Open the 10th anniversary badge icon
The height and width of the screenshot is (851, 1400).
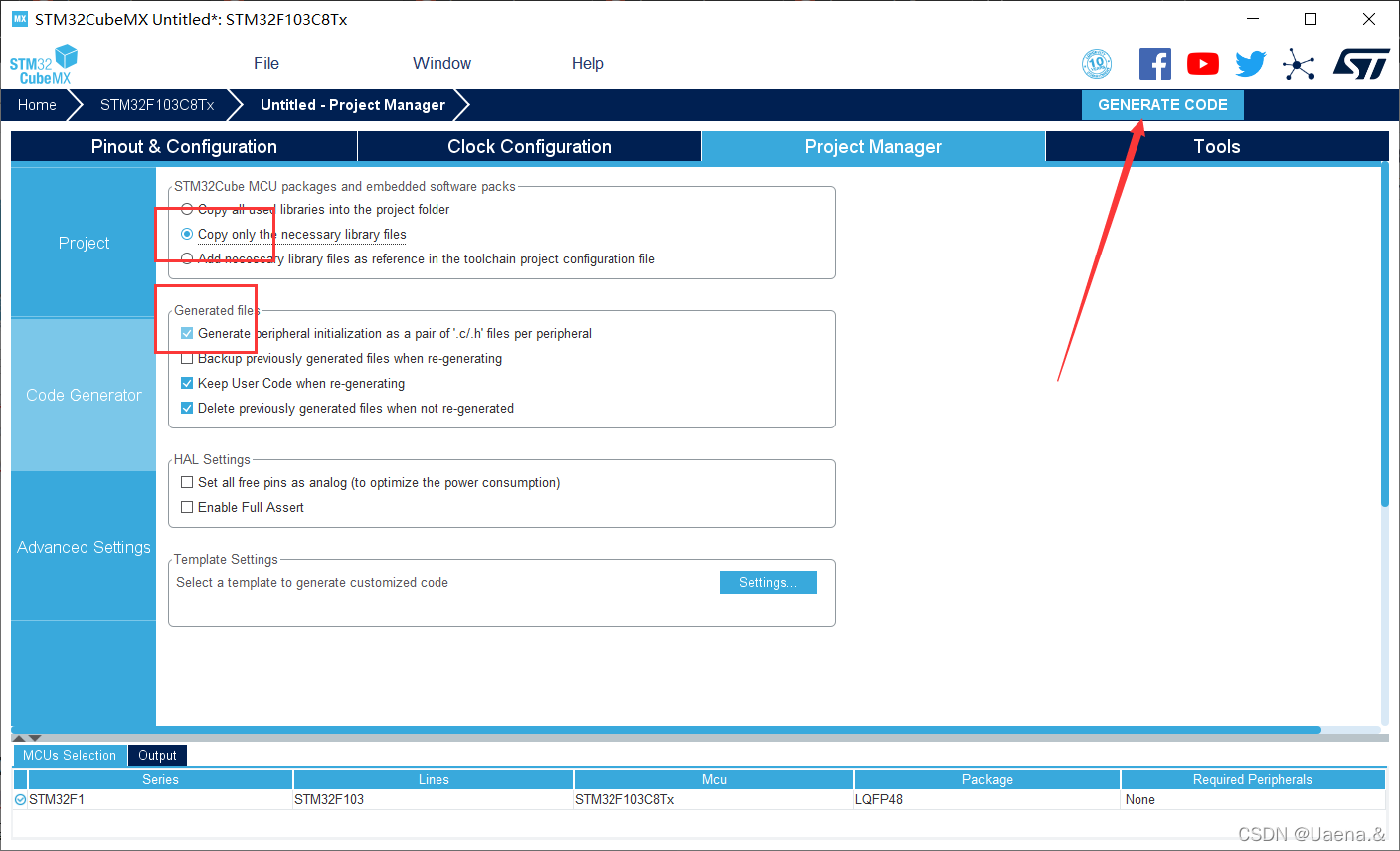coord(1097,64)
